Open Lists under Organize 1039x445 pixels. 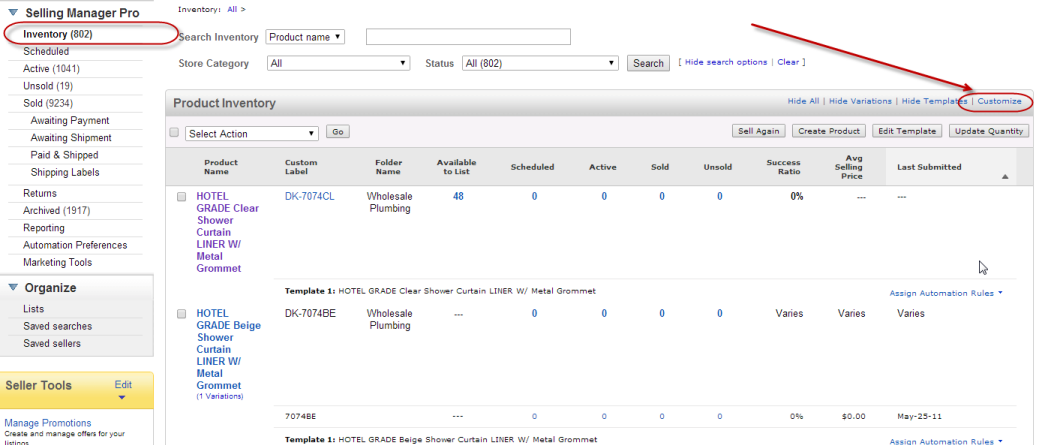(34, 309)
